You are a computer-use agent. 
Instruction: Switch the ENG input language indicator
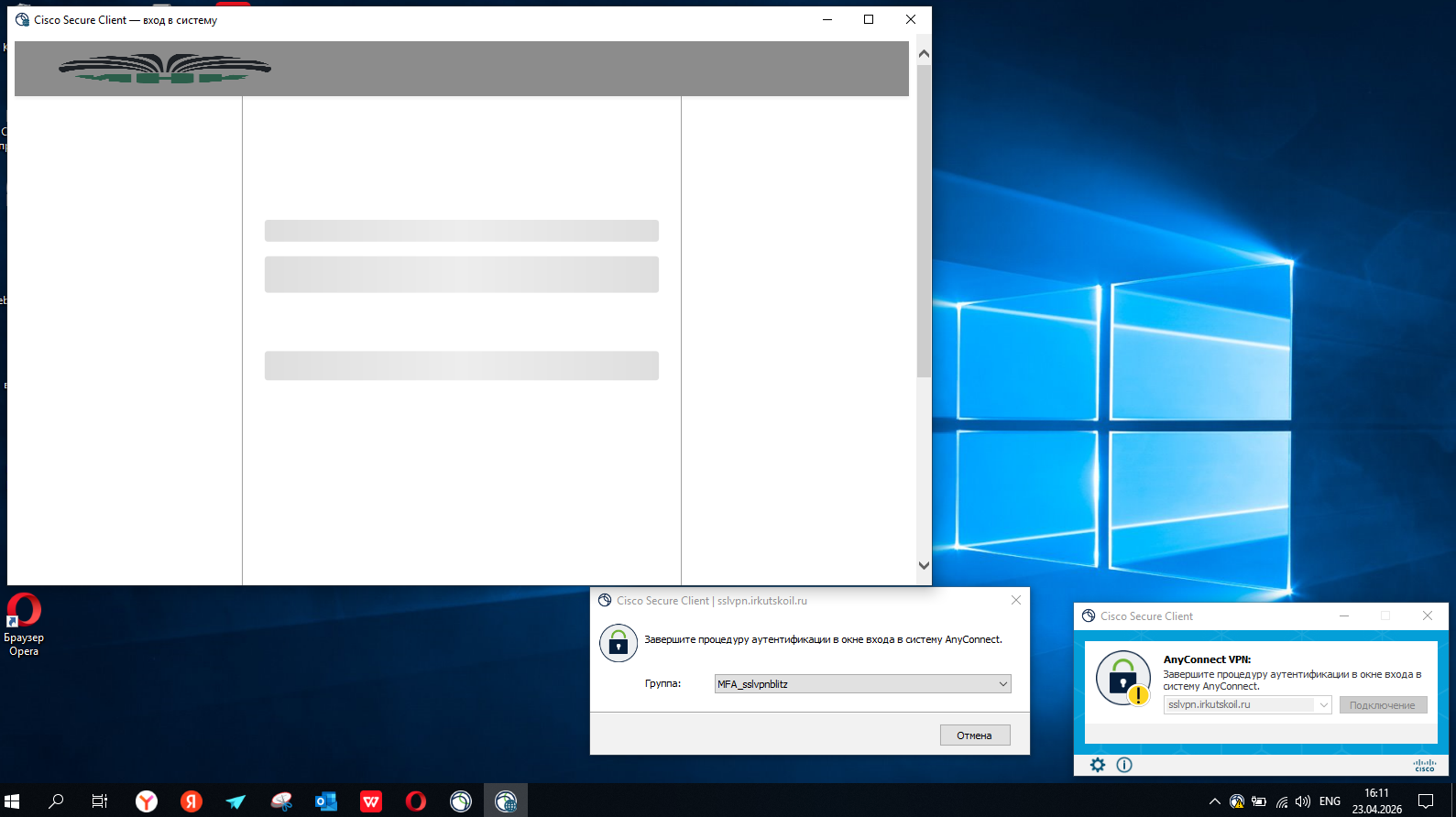(x=1330, y=801)
